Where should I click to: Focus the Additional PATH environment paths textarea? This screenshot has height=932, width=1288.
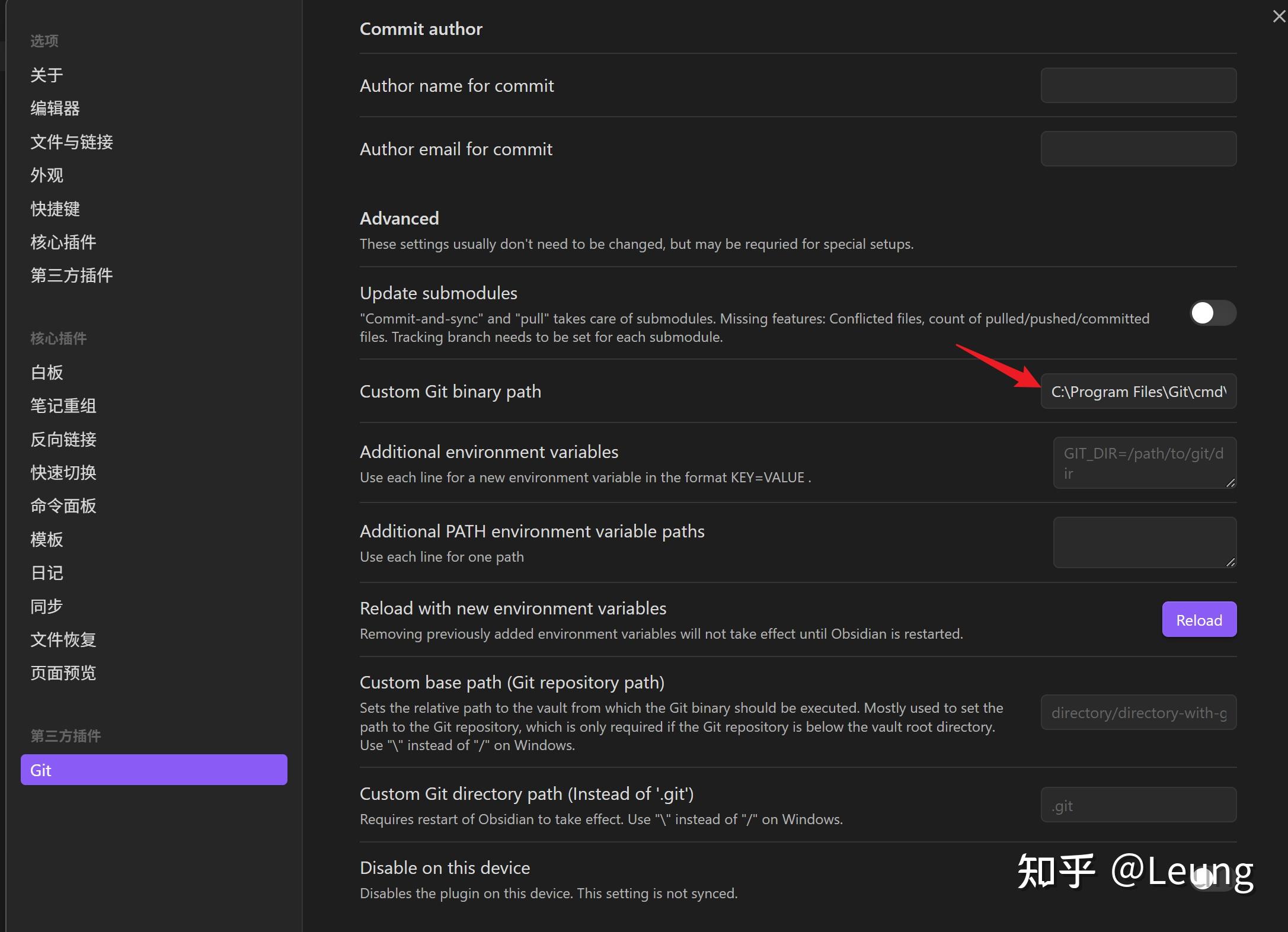point(1144,542)
